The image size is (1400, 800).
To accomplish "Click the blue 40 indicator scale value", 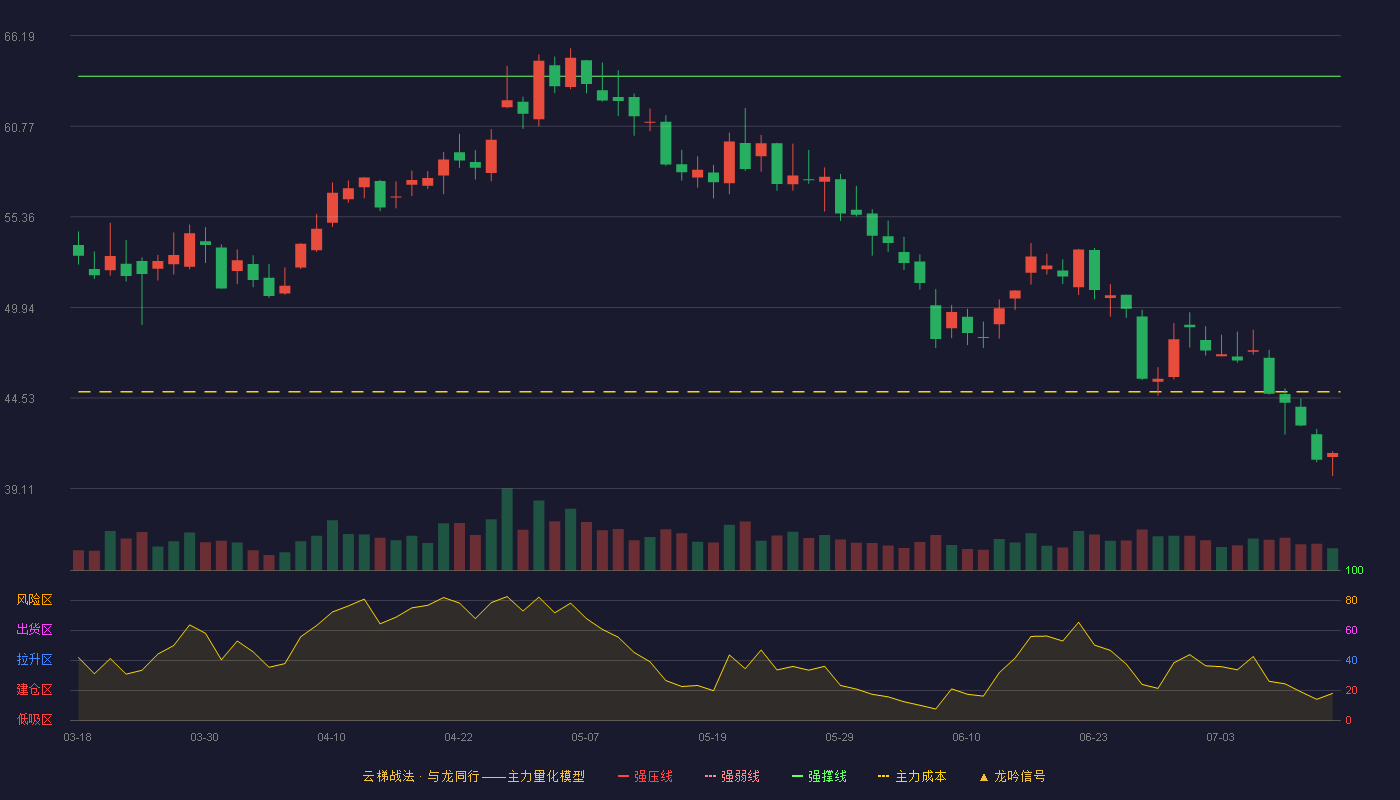I will [x=1351, y=660].
